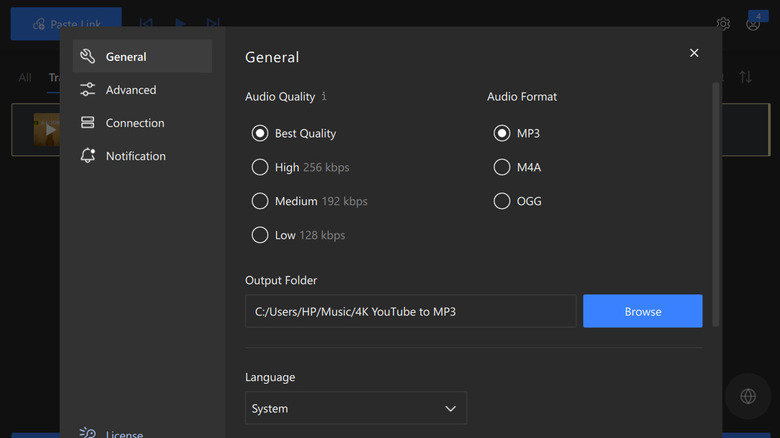The width and height of the screenshot is (780, 438).
Task: Click the Browse button
Action: (642, 311)
